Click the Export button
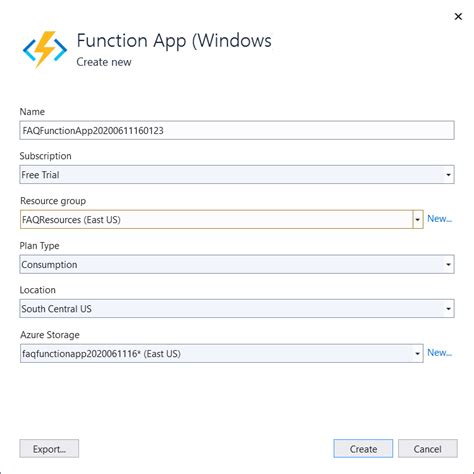 pos(49,449)
